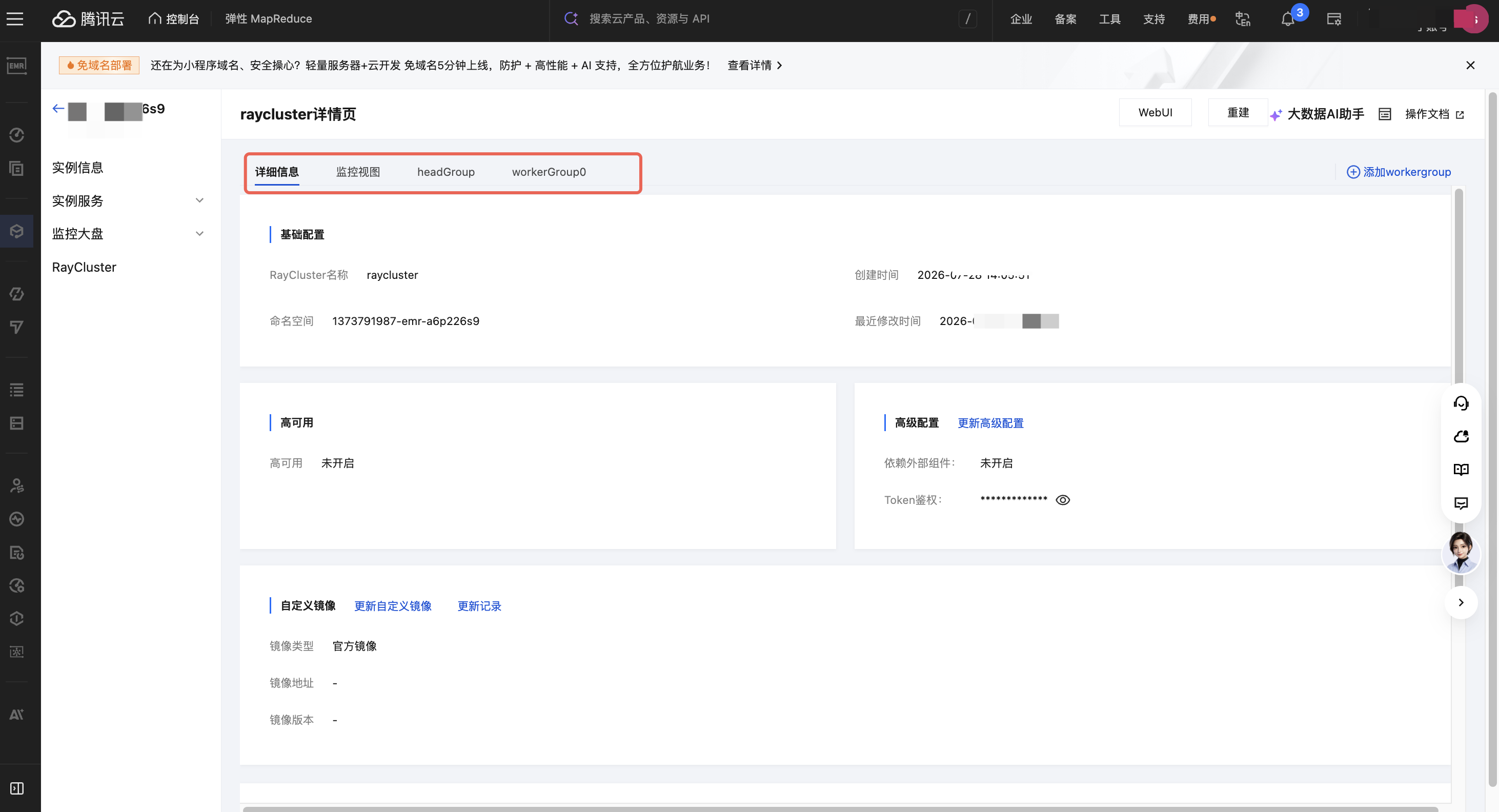Image resolution: width=1499 pixels, height=812 pixels.
Task: Switch to the 监控视图 tab
Action: point(358,172)
